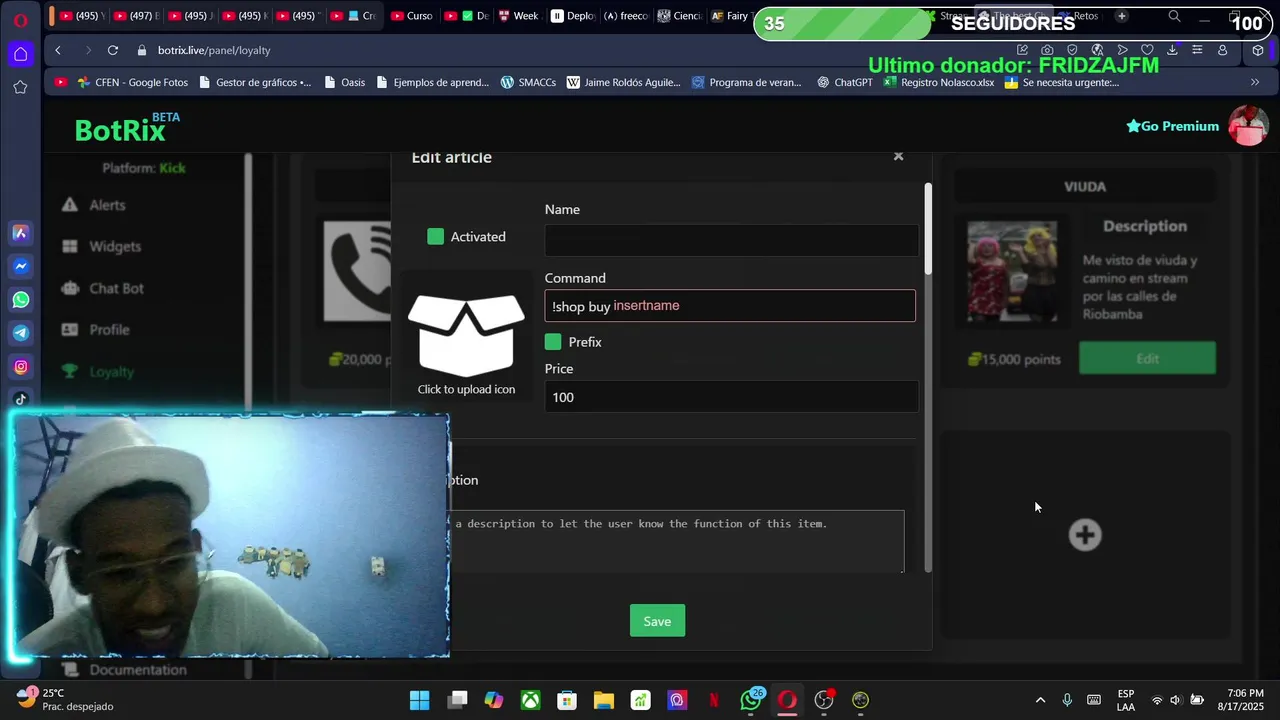Toggle the Activated checkbox

coord(435,236)
